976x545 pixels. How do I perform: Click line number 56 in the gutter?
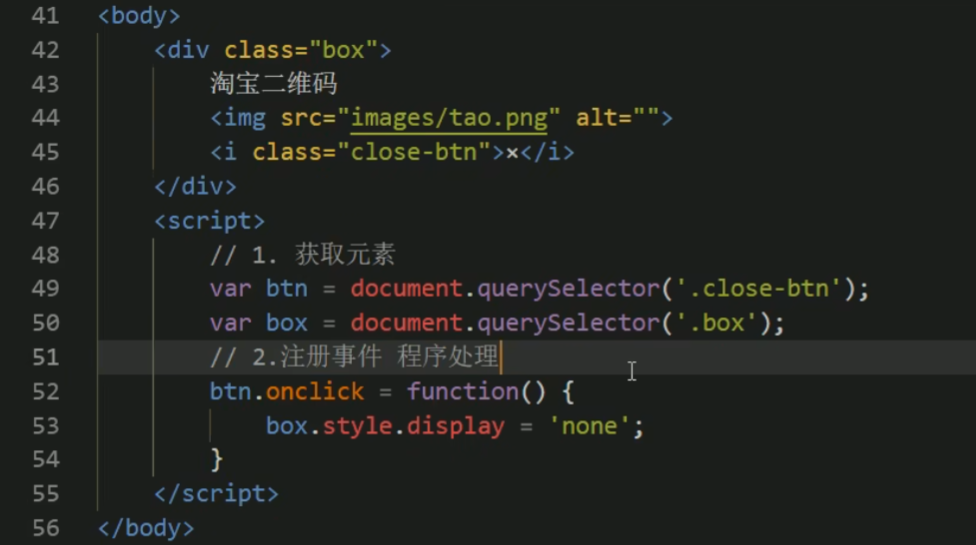coord(45,528)
